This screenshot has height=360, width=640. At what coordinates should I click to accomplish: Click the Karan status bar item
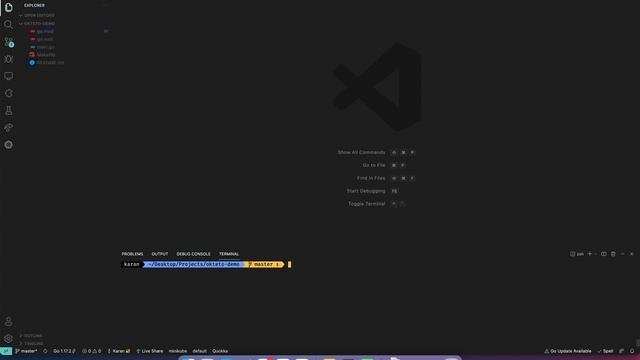[119, 351]
